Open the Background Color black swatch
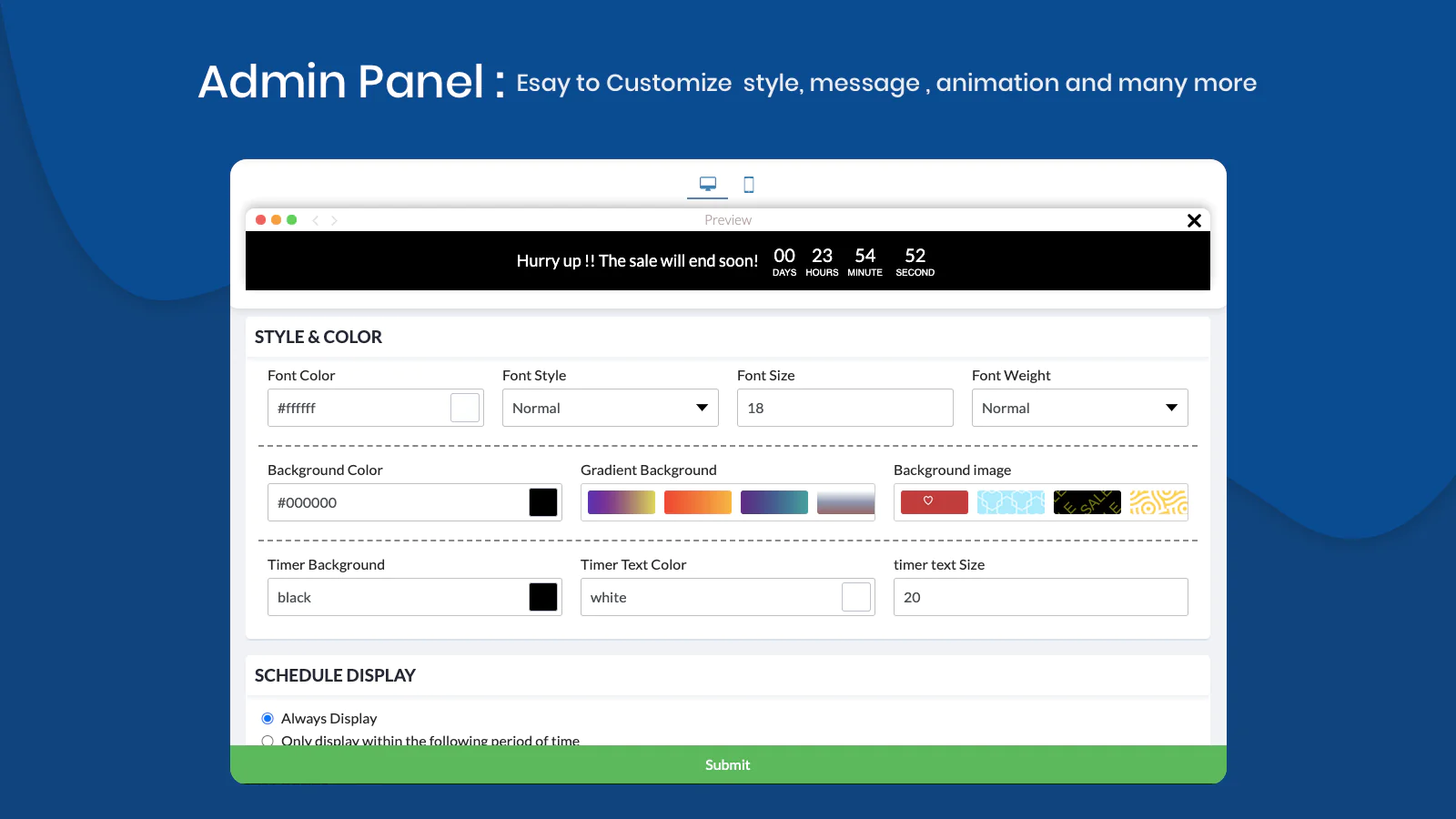The image size is (1456, 819). 543,502
